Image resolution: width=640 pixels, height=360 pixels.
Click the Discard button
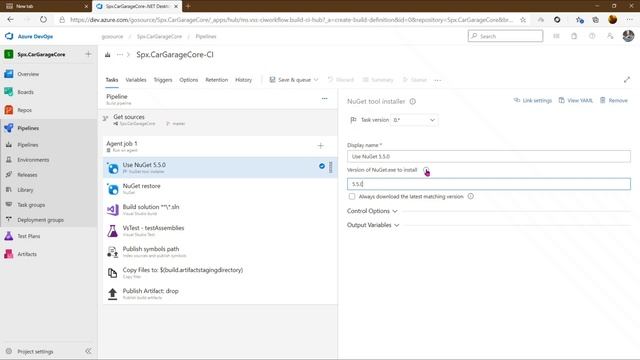pyautogui.click(x=341, y=80)
